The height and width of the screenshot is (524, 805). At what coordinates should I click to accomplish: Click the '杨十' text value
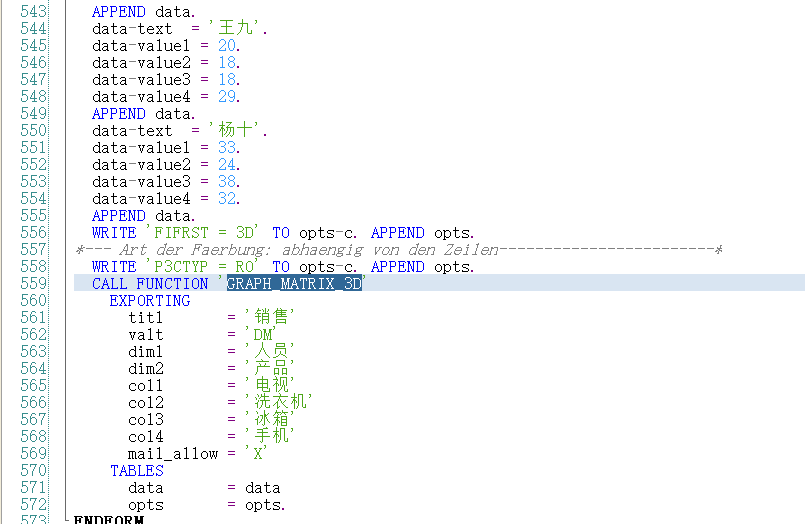[x=236, y=129]
